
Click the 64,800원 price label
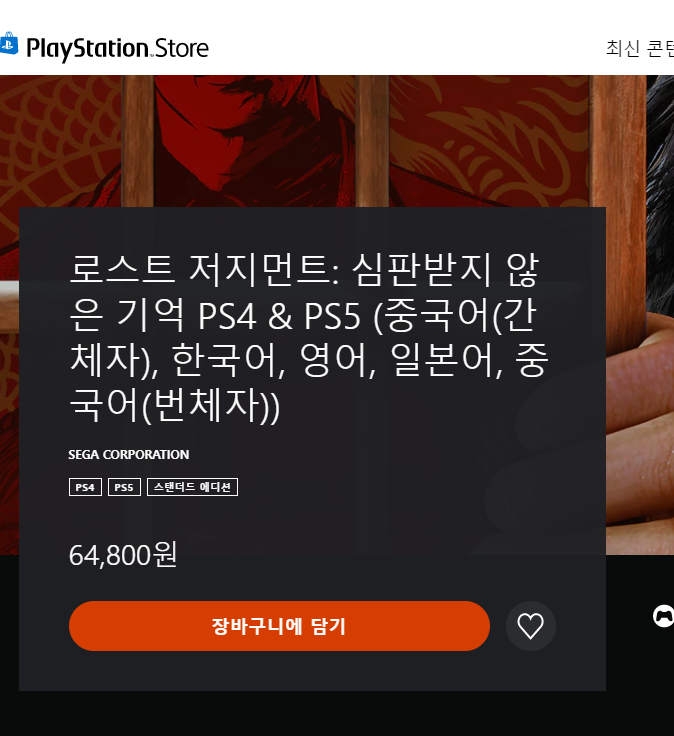123,555
